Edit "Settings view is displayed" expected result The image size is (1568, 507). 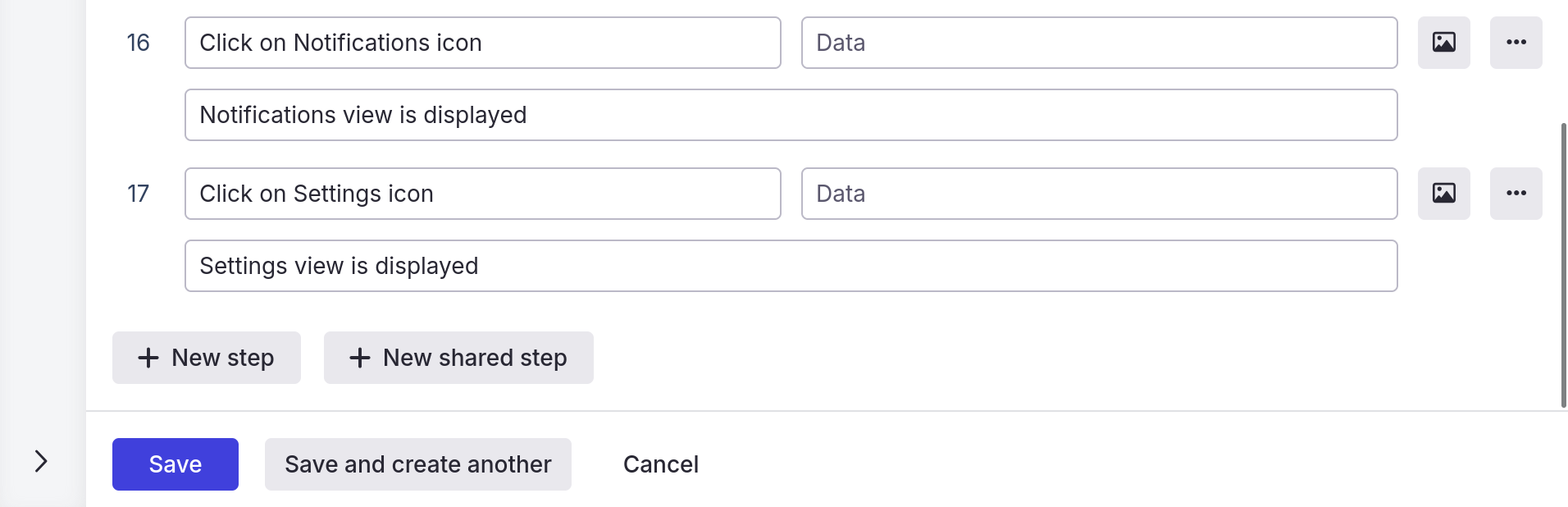coord(791,266)
